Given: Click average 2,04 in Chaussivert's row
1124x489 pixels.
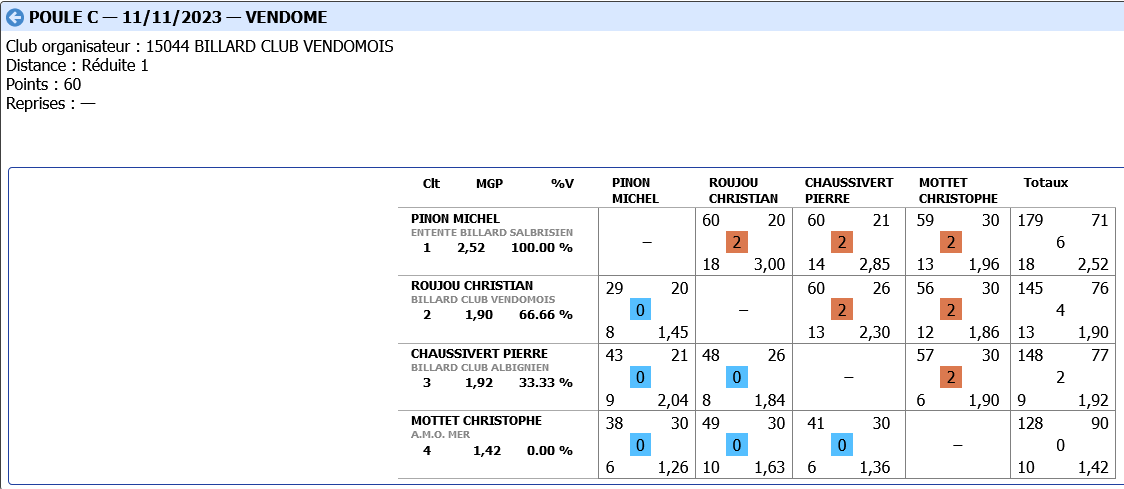Looking at the screenshot, I should tap(673, 400).
